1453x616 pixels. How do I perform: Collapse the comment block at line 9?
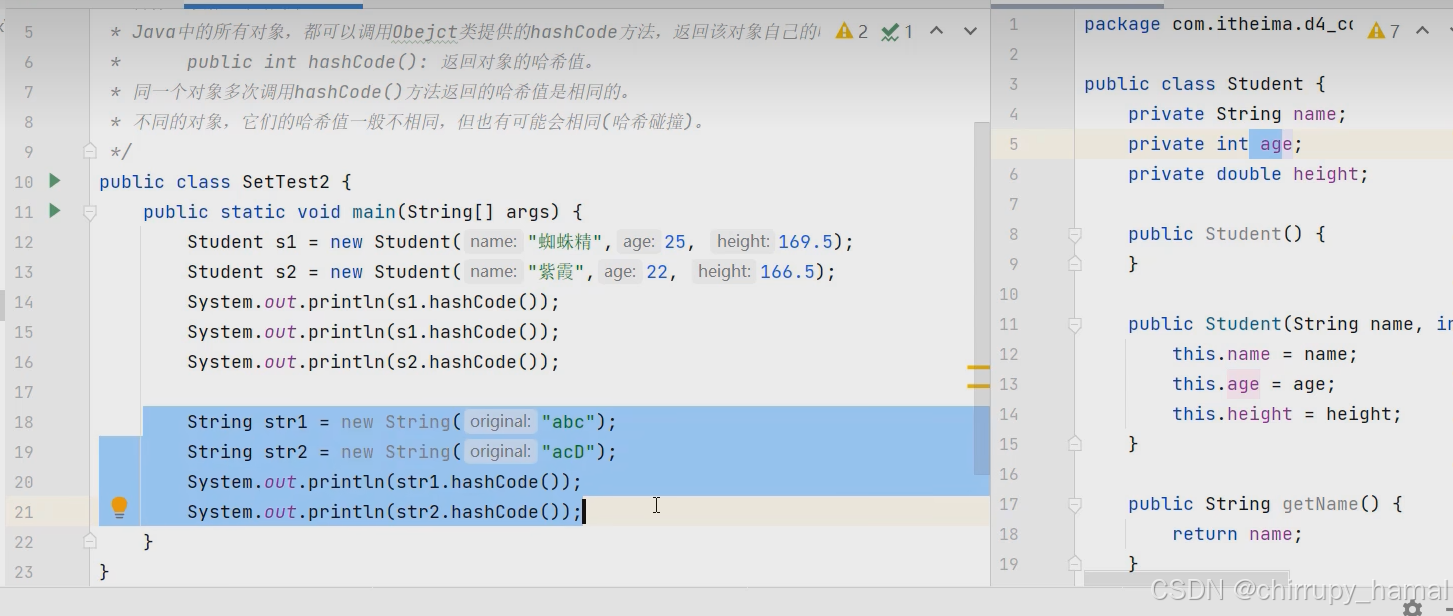(90, 151)
